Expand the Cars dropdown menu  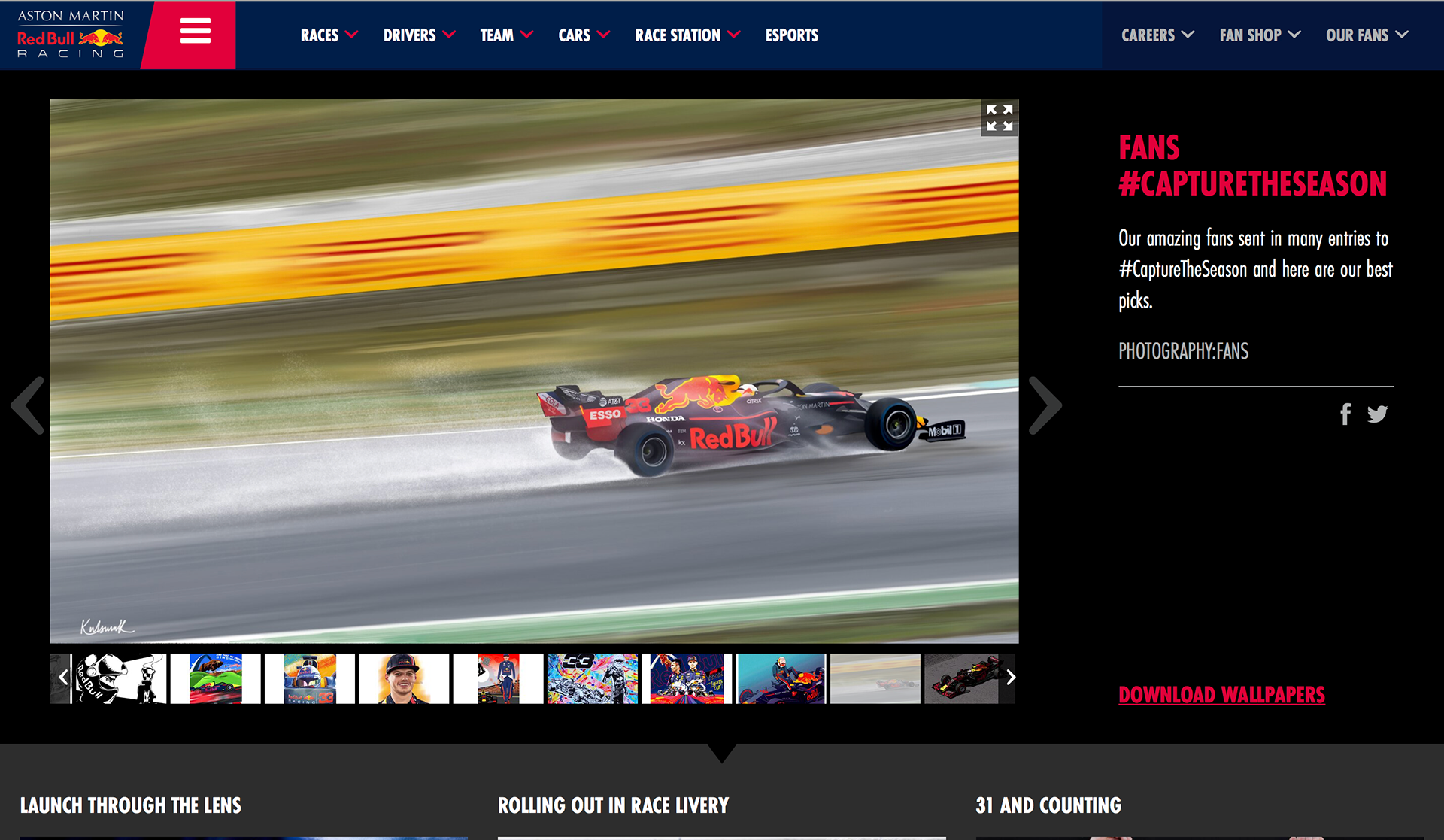[x=584, y=35]
